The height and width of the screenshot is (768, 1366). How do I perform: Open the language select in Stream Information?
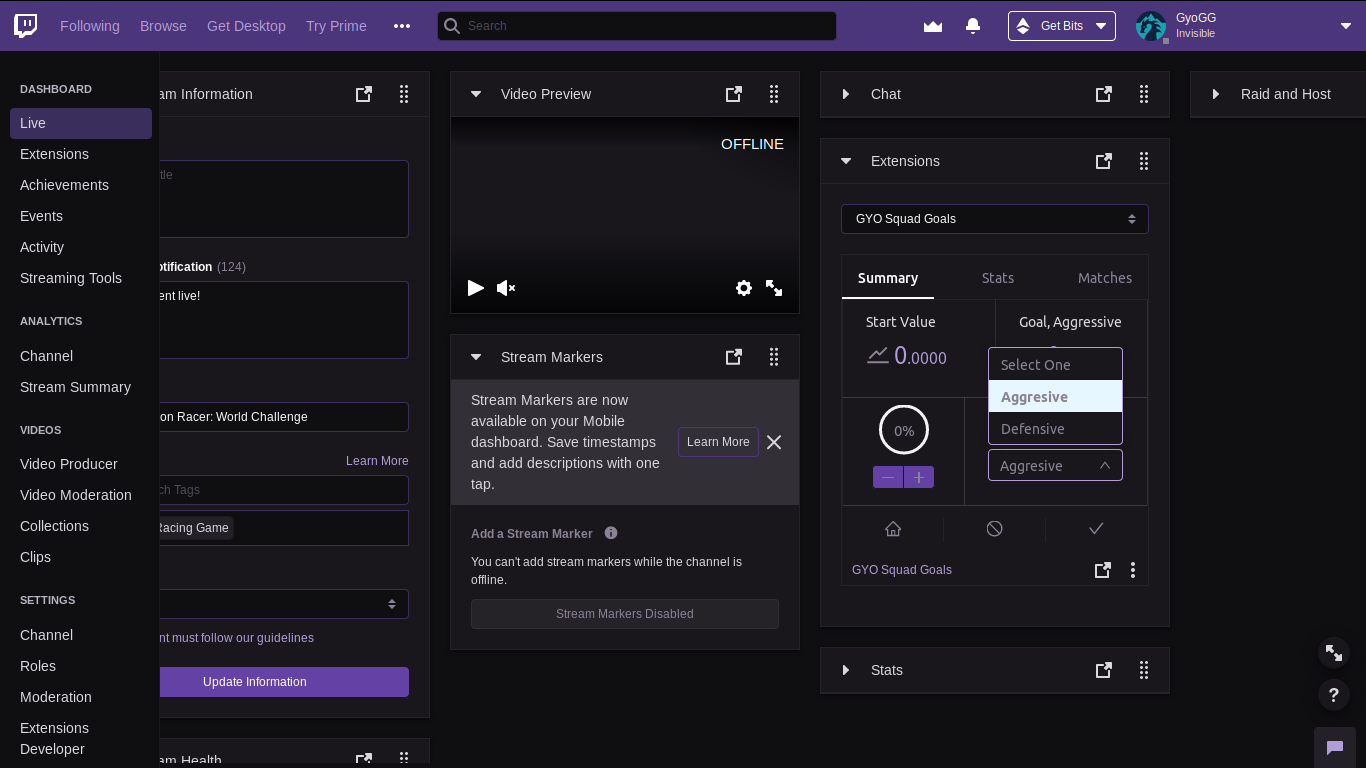pos(284,604)
